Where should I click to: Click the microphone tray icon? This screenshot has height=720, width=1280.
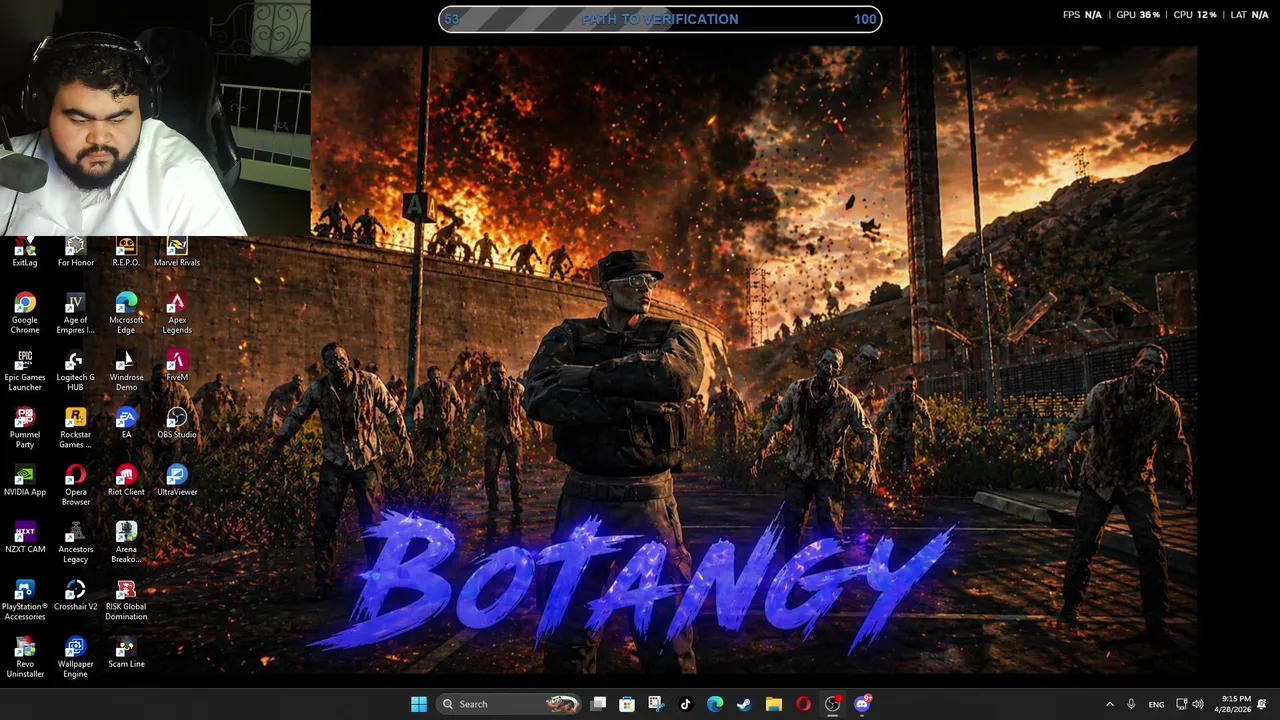tap(1131, 704)
